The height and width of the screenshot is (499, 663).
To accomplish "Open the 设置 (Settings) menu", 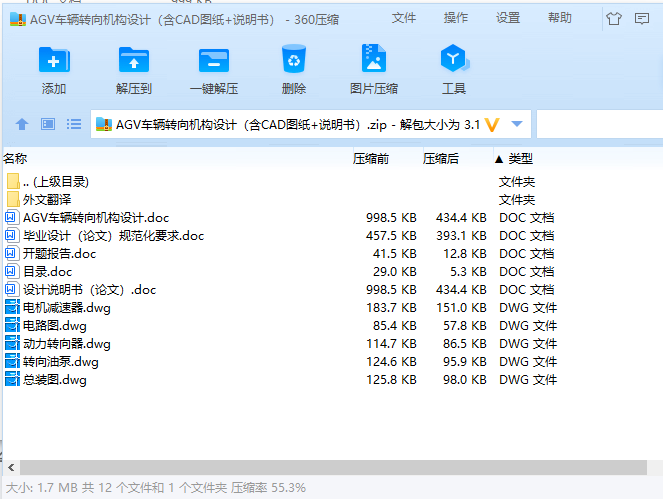I will [x=508, y=18].
